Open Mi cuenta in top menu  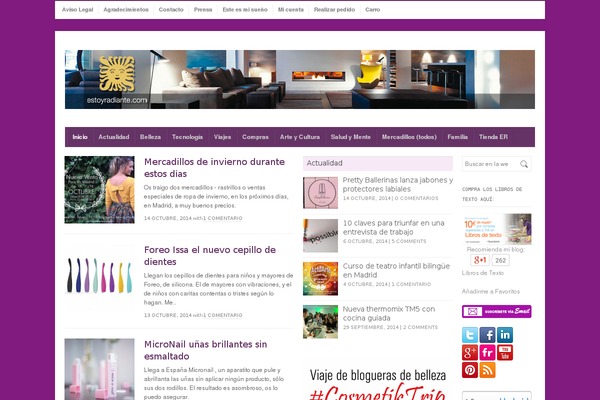291,10
